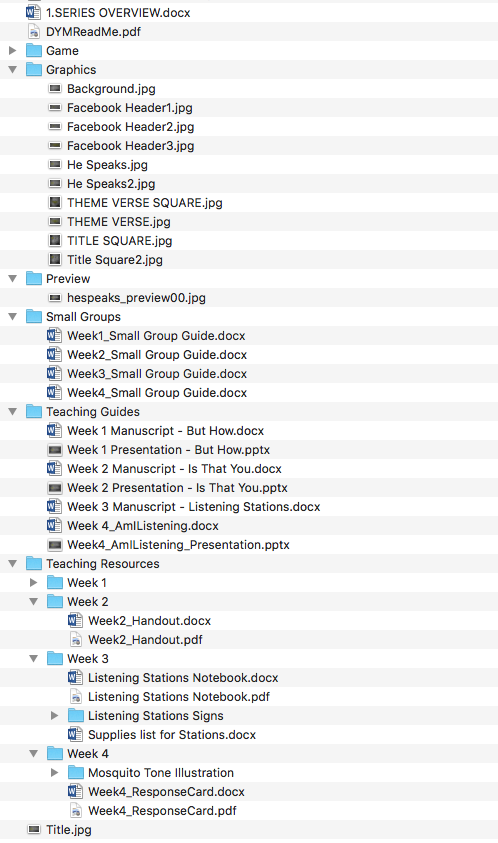Select the Week 3 folder name
Viewport: 498px width, 843px height.
point(88,659)
